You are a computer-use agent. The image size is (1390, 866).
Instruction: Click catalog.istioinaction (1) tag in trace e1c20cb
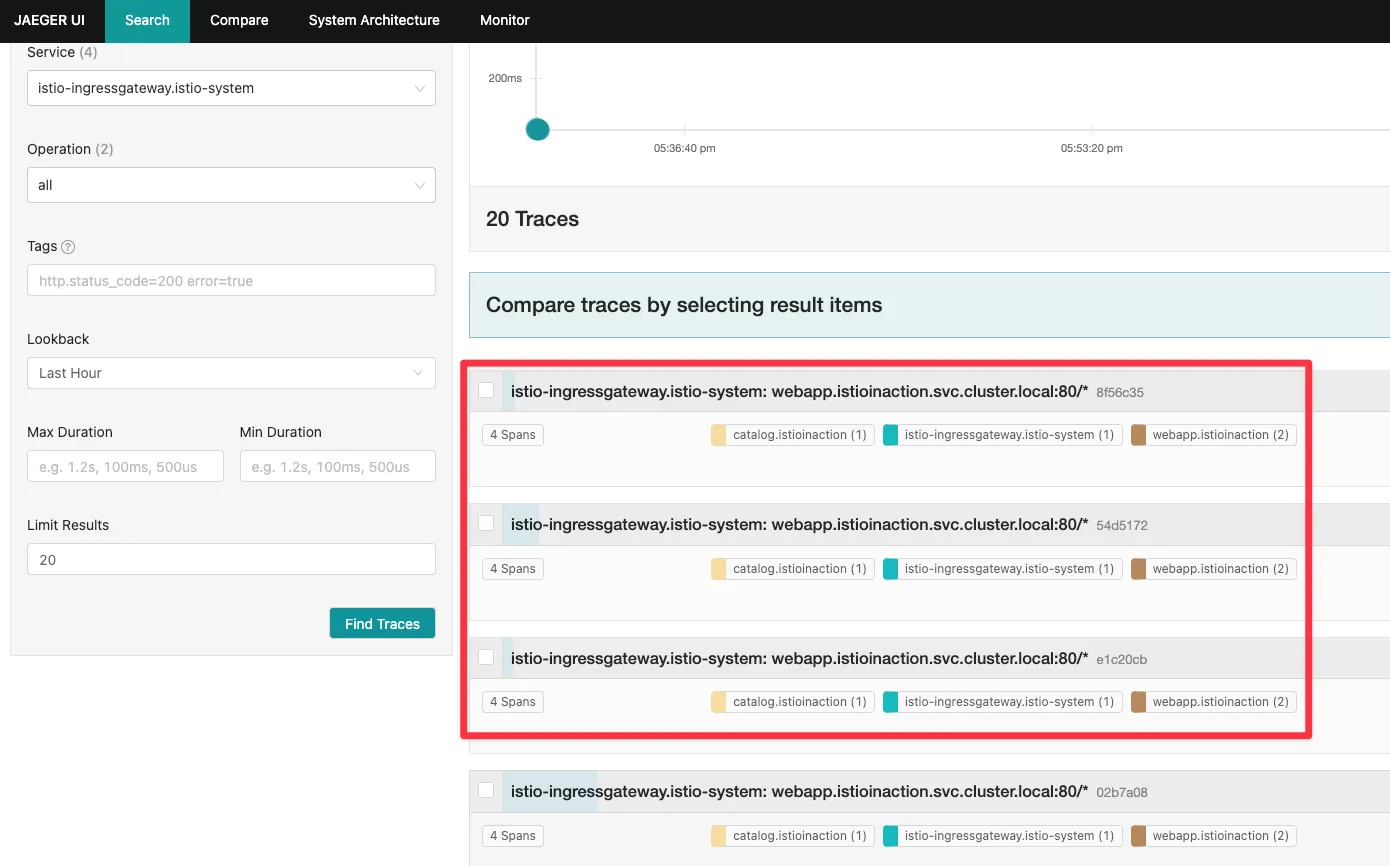(793, 702)
